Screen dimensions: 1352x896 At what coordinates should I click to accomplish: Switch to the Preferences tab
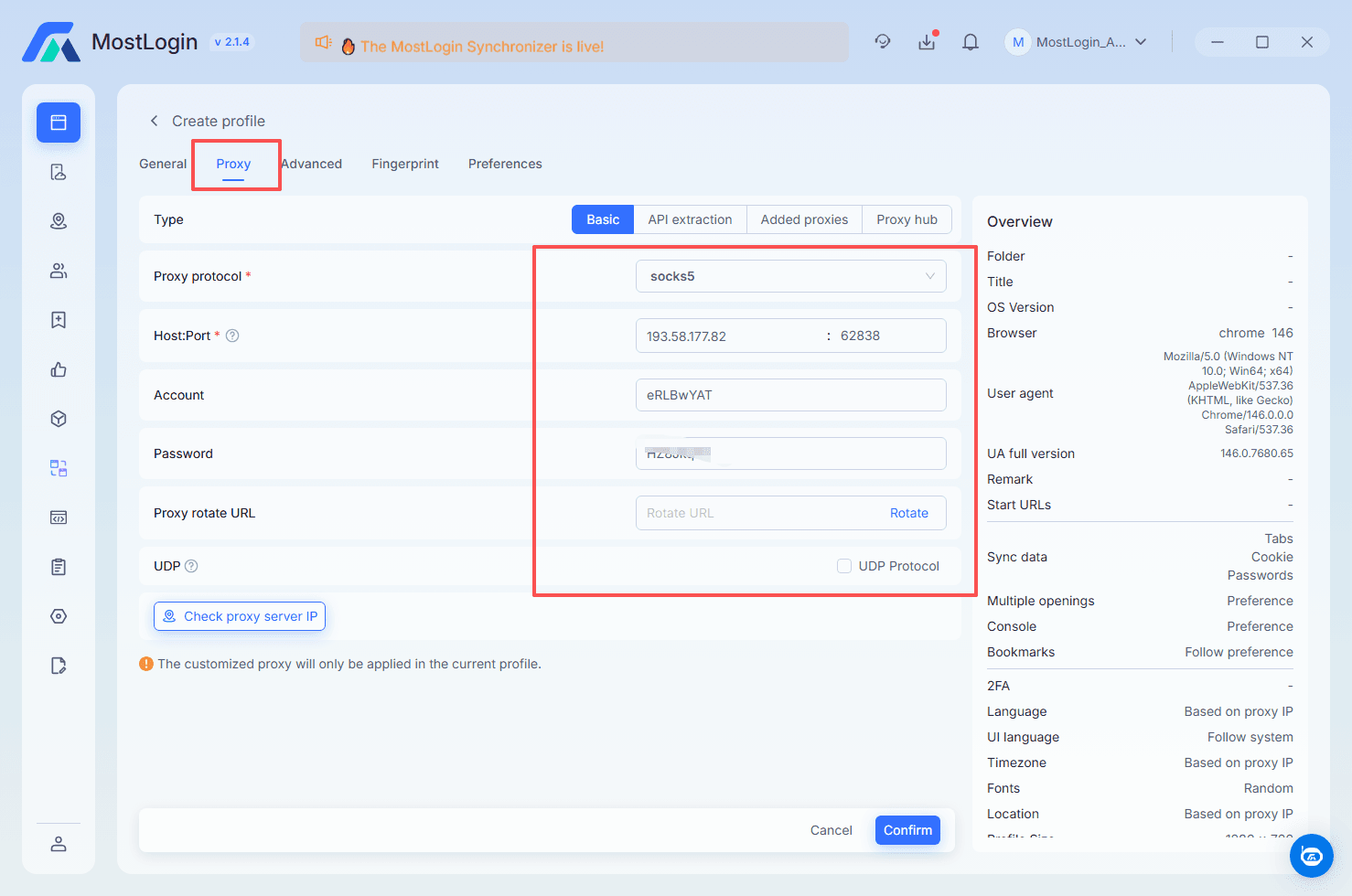point(505,164)
